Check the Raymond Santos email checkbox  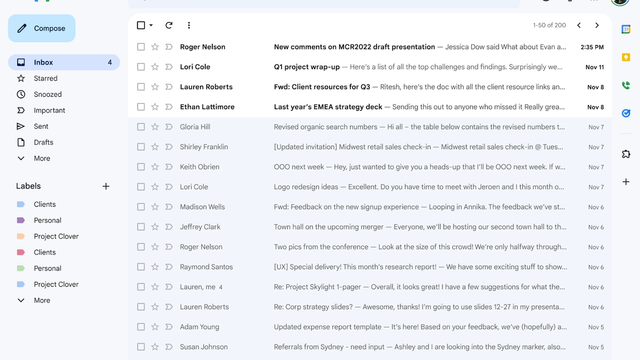[141, 267]
